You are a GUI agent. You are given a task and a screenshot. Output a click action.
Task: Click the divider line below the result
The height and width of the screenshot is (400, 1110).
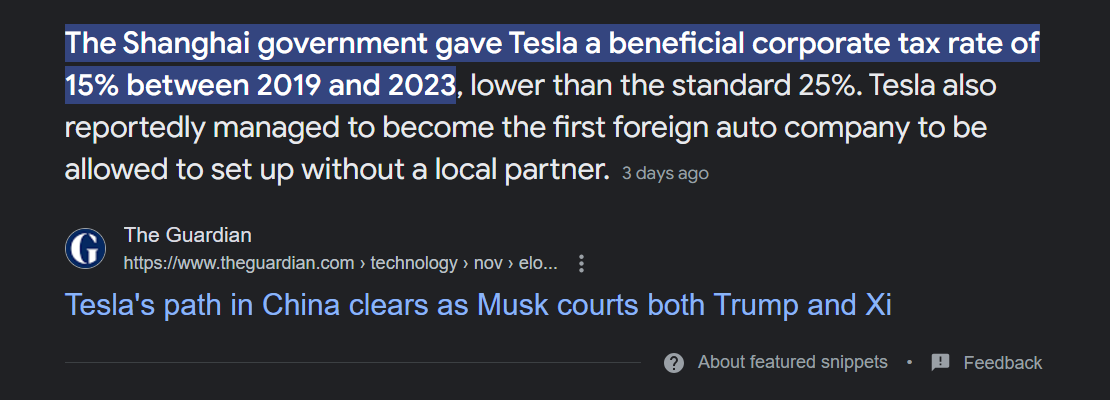click(x=353, y=362)
